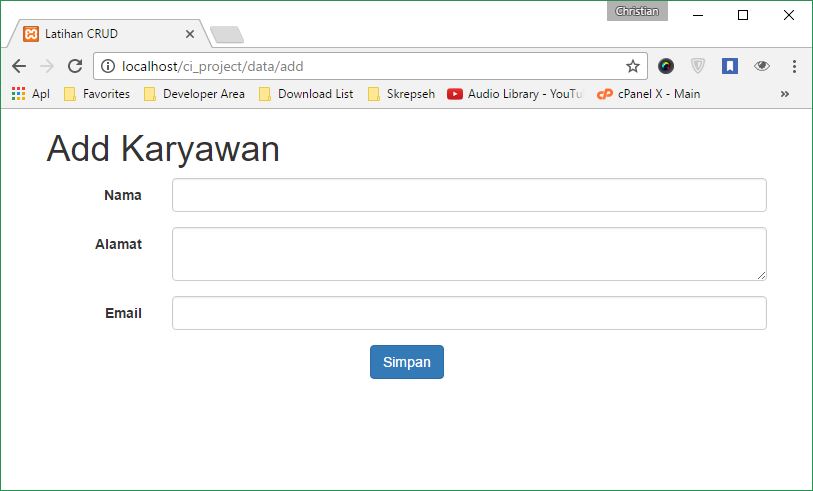Select the Latihan CRUD tab
Screen dimensions: 813x491
point(109,34)
